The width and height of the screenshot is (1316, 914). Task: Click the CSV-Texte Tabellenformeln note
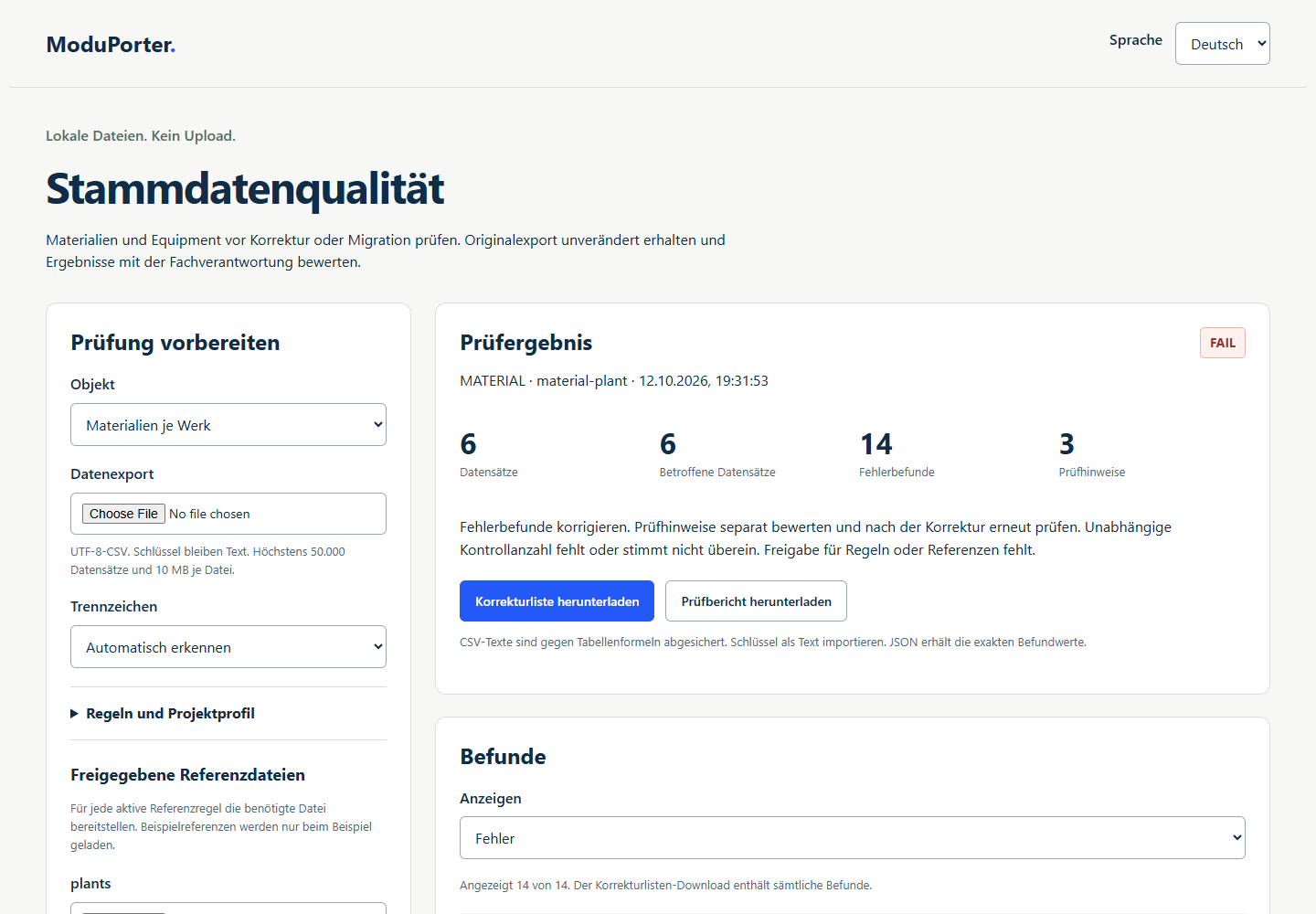tap(773, 643)
